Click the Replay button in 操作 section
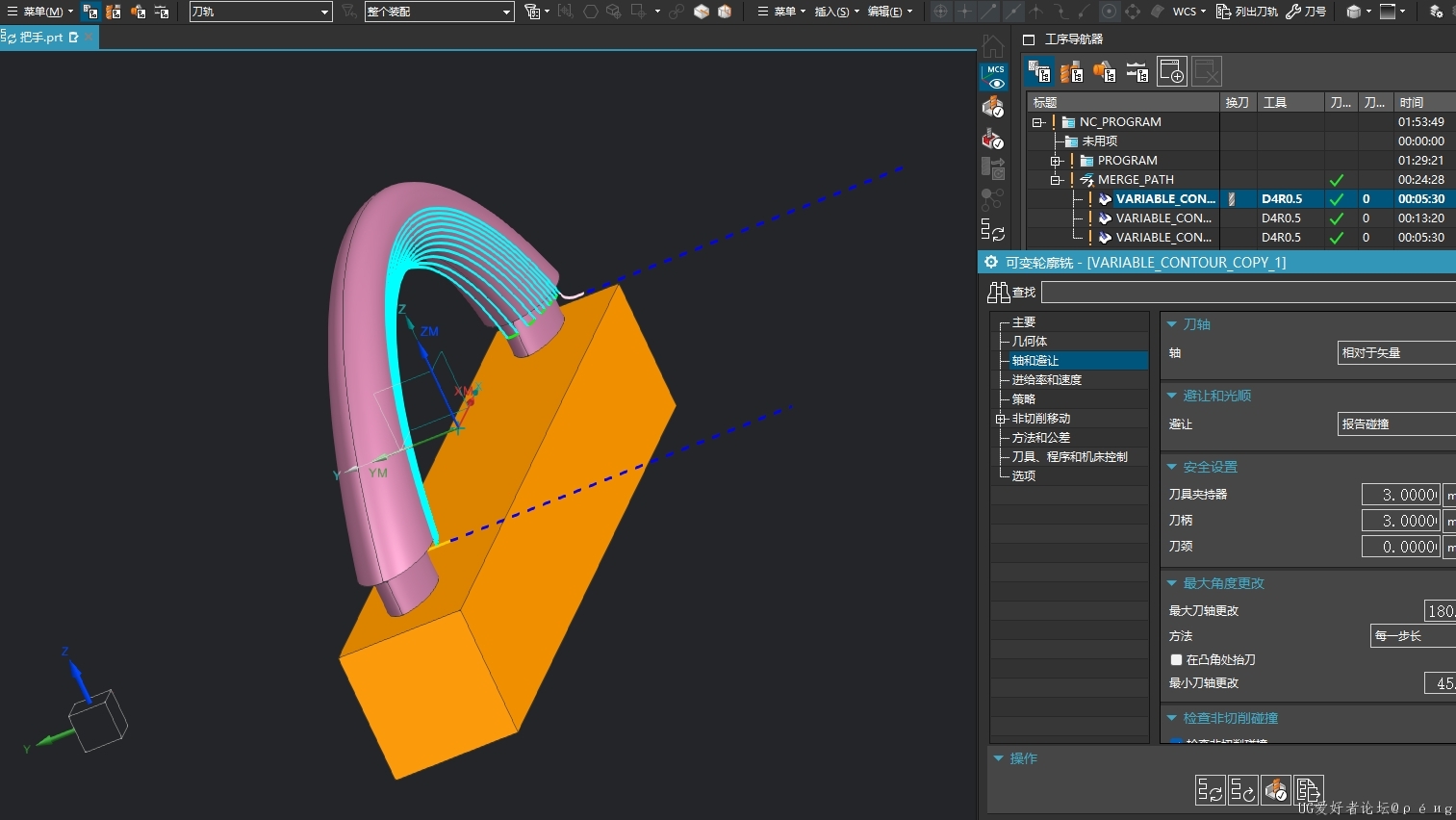The height and width of the screenshot is (820, 1456). [1243, 790]
